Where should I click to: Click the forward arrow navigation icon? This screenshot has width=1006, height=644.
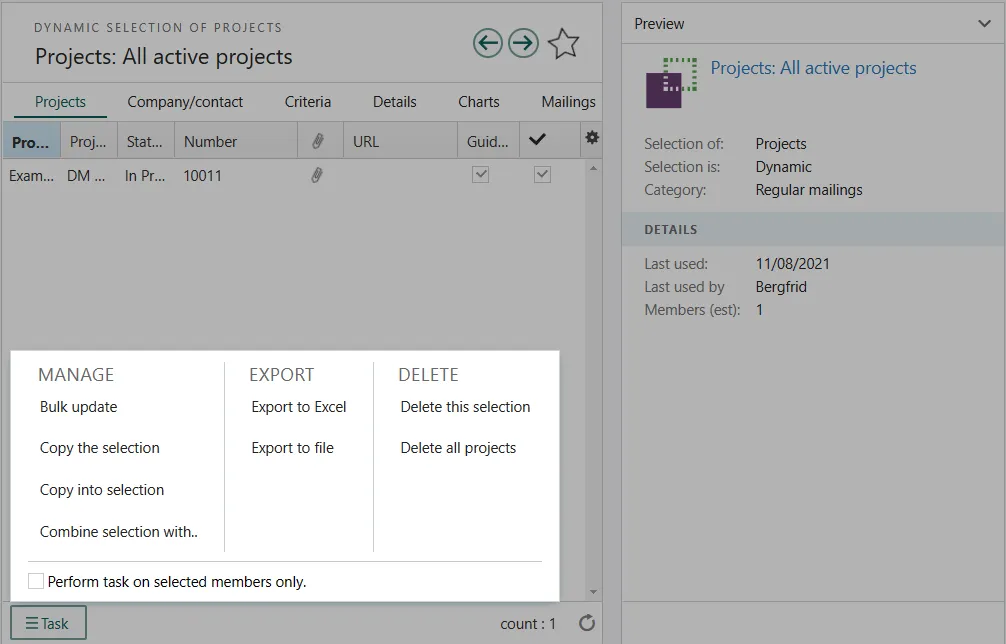(x=523, y=43)
